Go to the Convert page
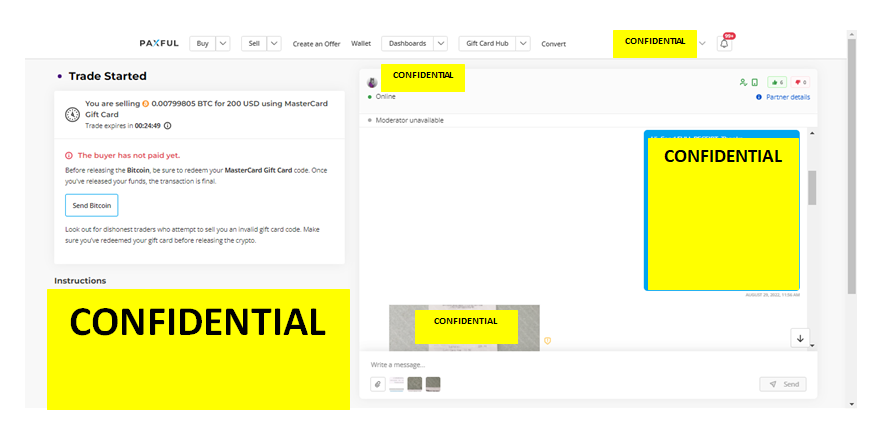Image resolution: width=876 pixels, height=439 pixels. 554,44
